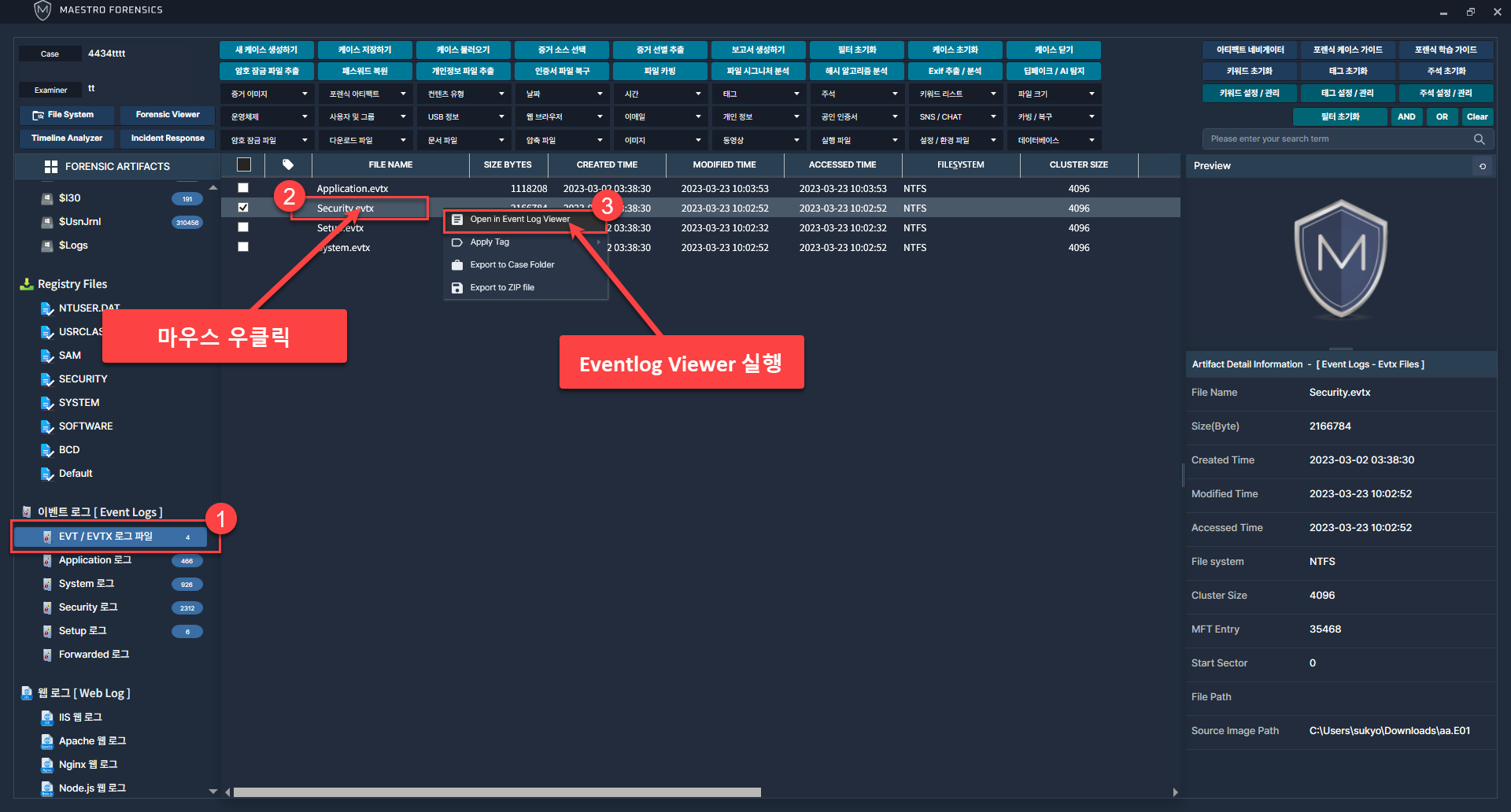This screenshot has width=1511, height=812.
Task: Click the Forensic Artifacts grid icon
Action: pos(51,167)
